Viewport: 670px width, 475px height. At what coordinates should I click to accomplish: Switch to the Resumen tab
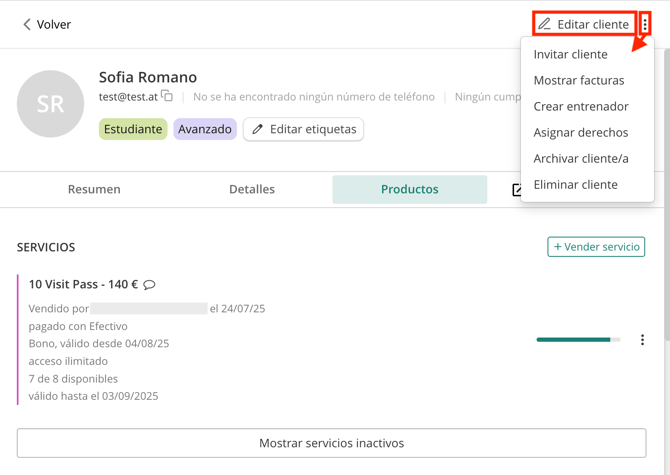94,189
